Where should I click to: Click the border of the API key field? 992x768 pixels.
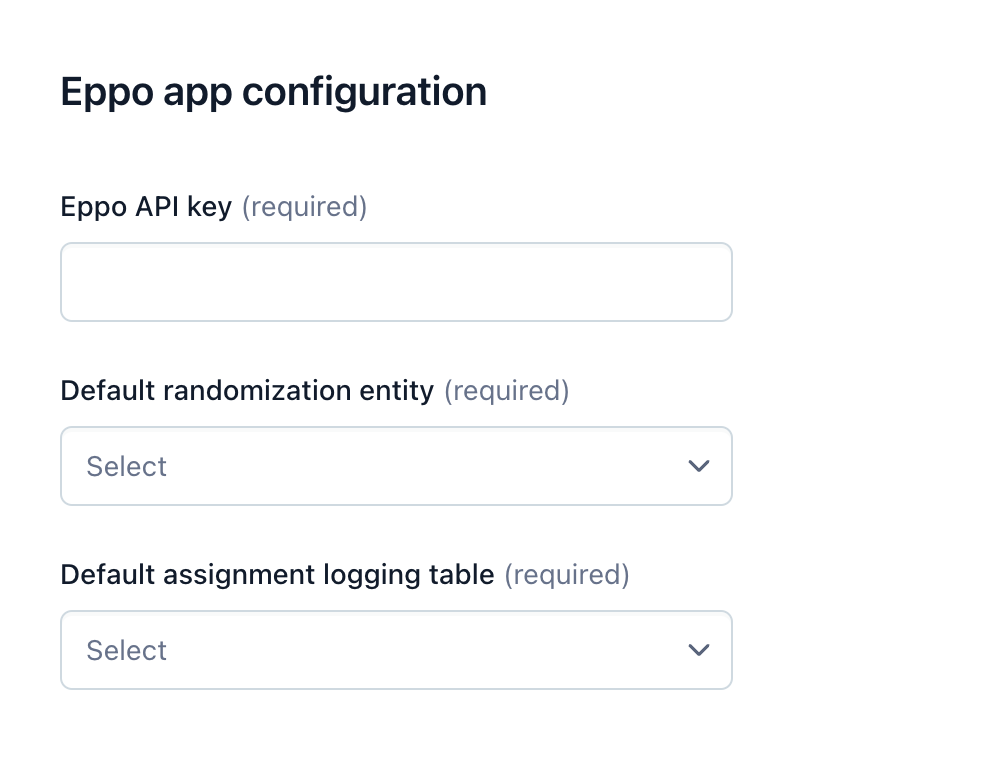pyautogui.click(x=396, y=243)
